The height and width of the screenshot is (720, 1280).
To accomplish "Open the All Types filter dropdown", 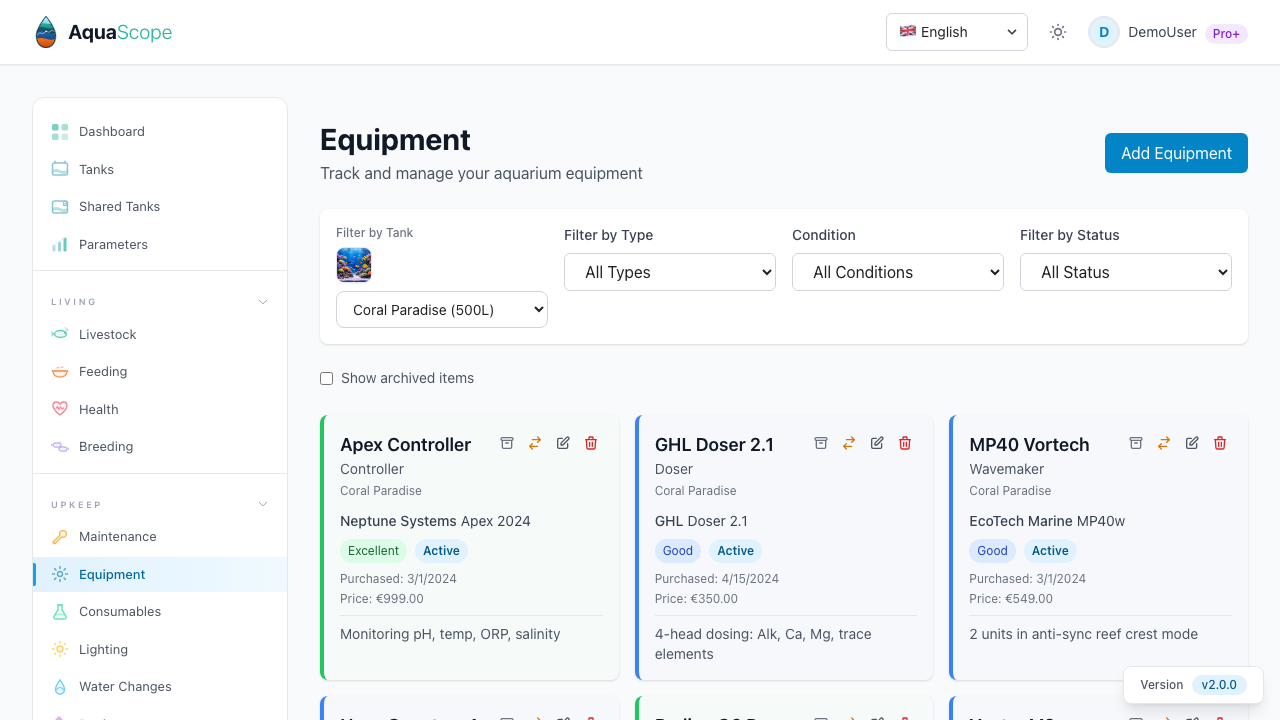I will [x=669, y=272].
